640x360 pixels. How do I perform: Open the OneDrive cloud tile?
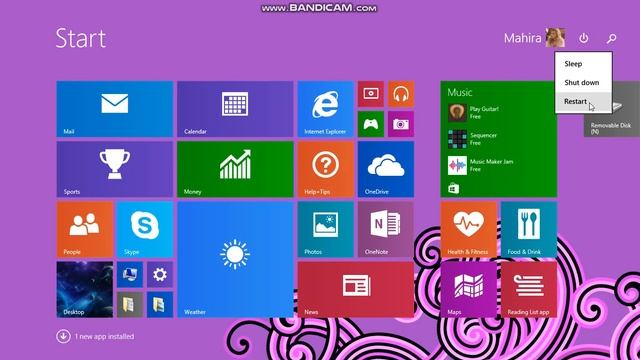click(386, 169)
